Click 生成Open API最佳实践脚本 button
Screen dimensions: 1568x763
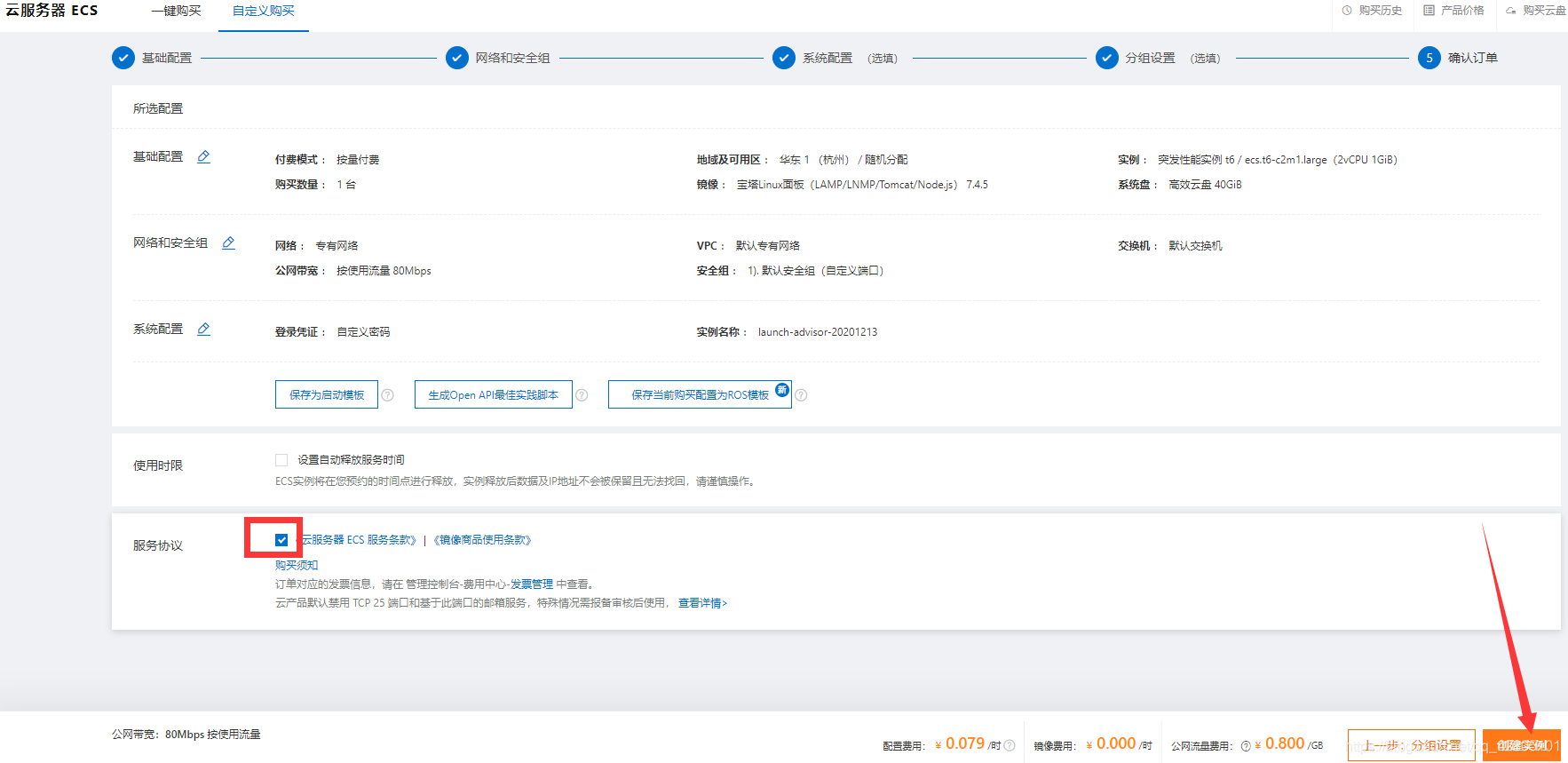(494, 394)
